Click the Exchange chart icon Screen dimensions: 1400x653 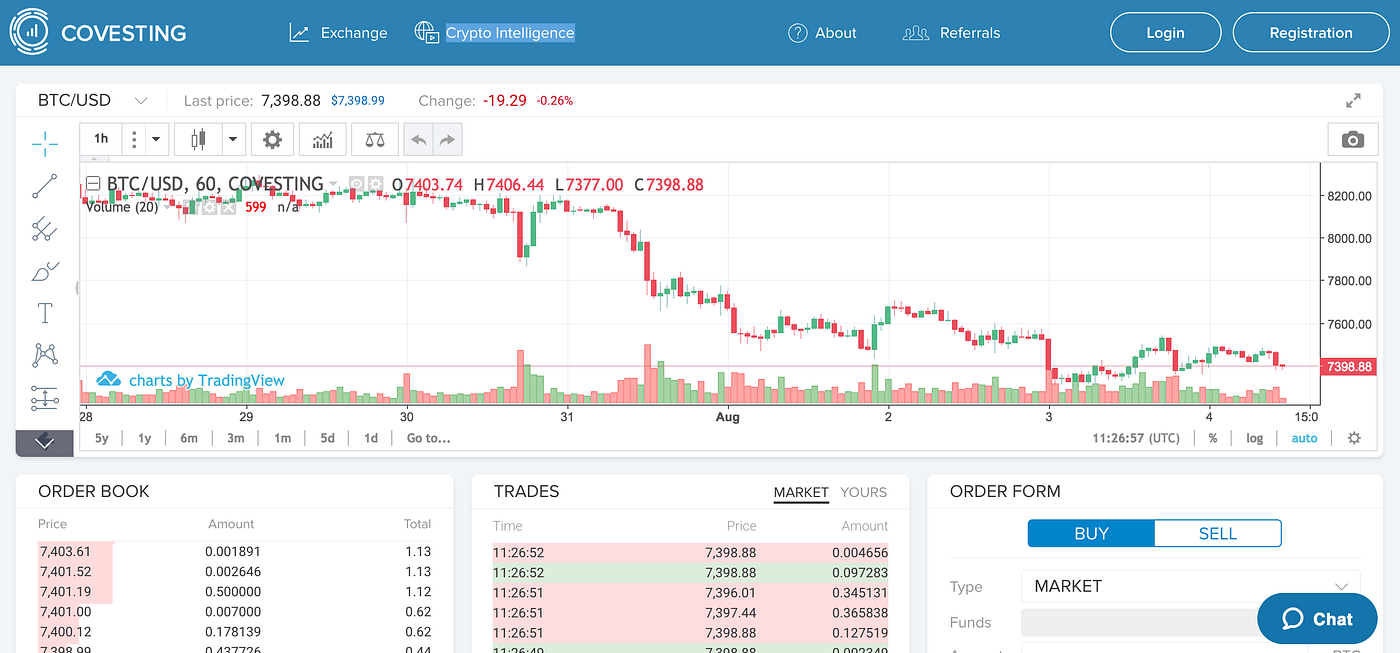(299, 33)
